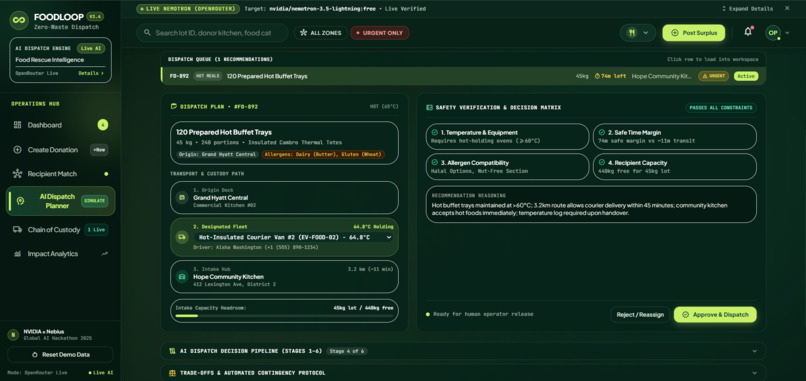Click the URGENT tag on FD-892 row
Image resolution: width=806 pixels, height=381 pixels.
713,76
